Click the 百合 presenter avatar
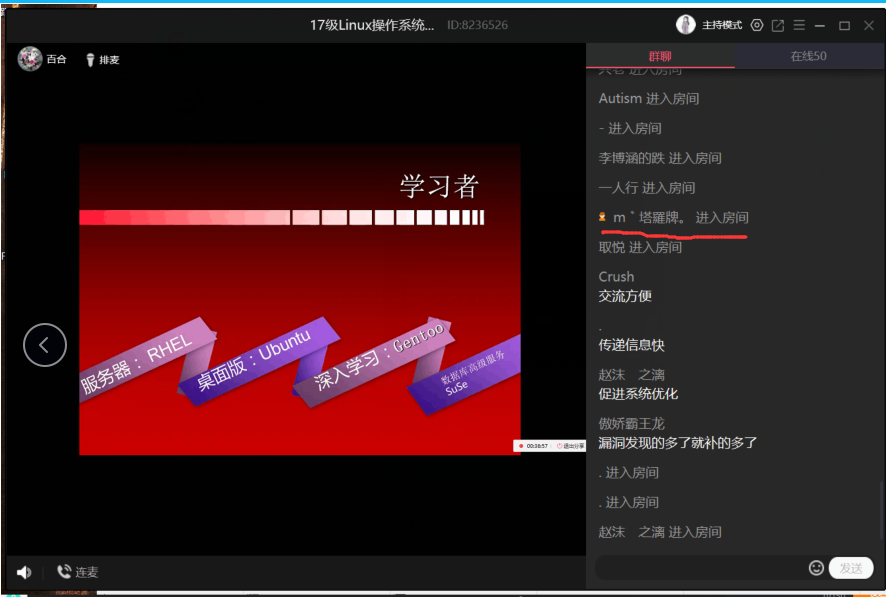Viewport: 886px width, 597px height. pos(29,59)
